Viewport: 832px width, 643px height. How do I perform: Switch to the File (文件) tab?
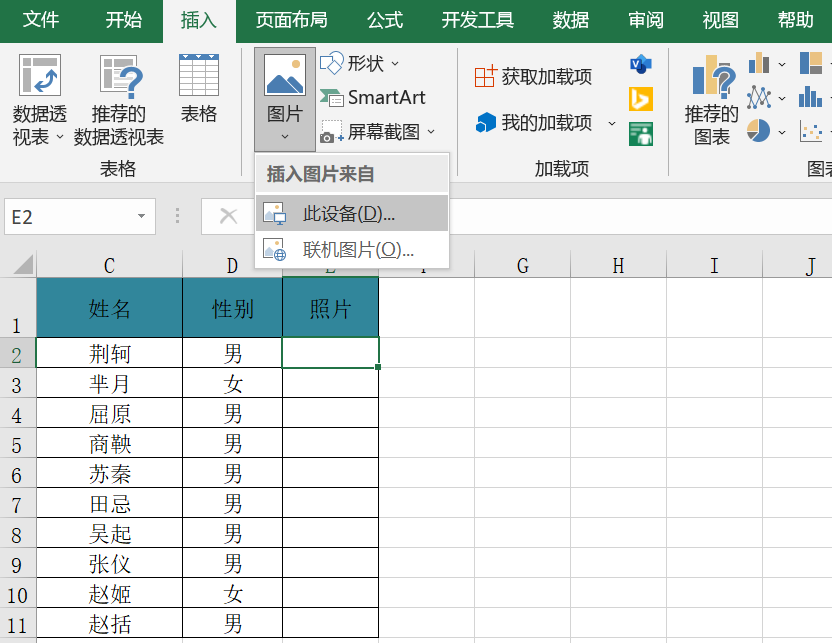pyautogui.click(x=41, y=20)
